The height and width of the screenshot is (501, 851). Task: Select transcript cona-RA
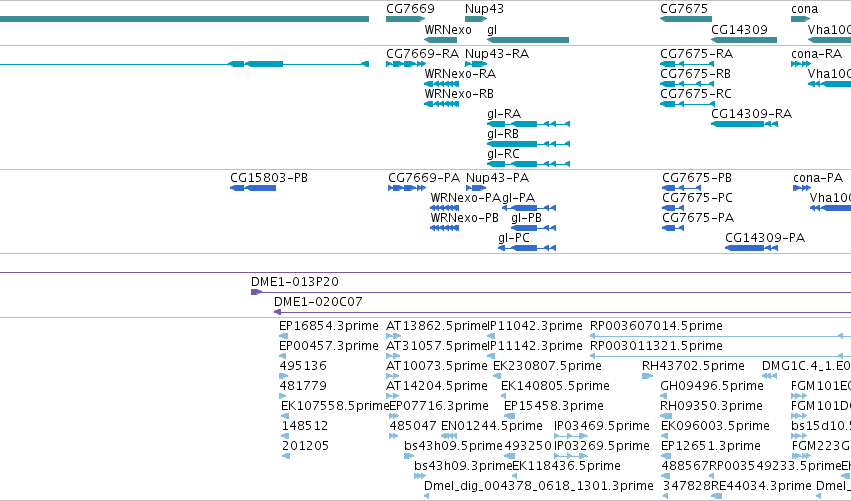click(816, 54)
